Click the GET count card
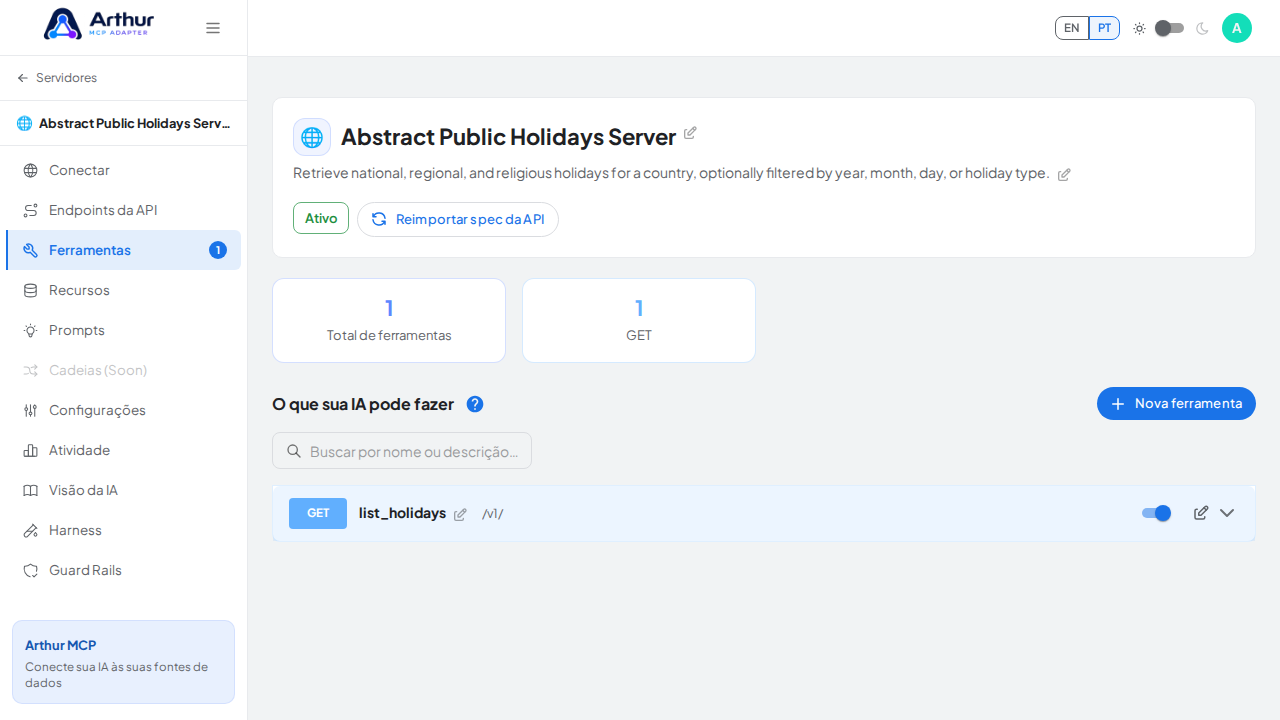Image resolution: width=1280 pixels, height=720 pixels. tap(639, 320)
